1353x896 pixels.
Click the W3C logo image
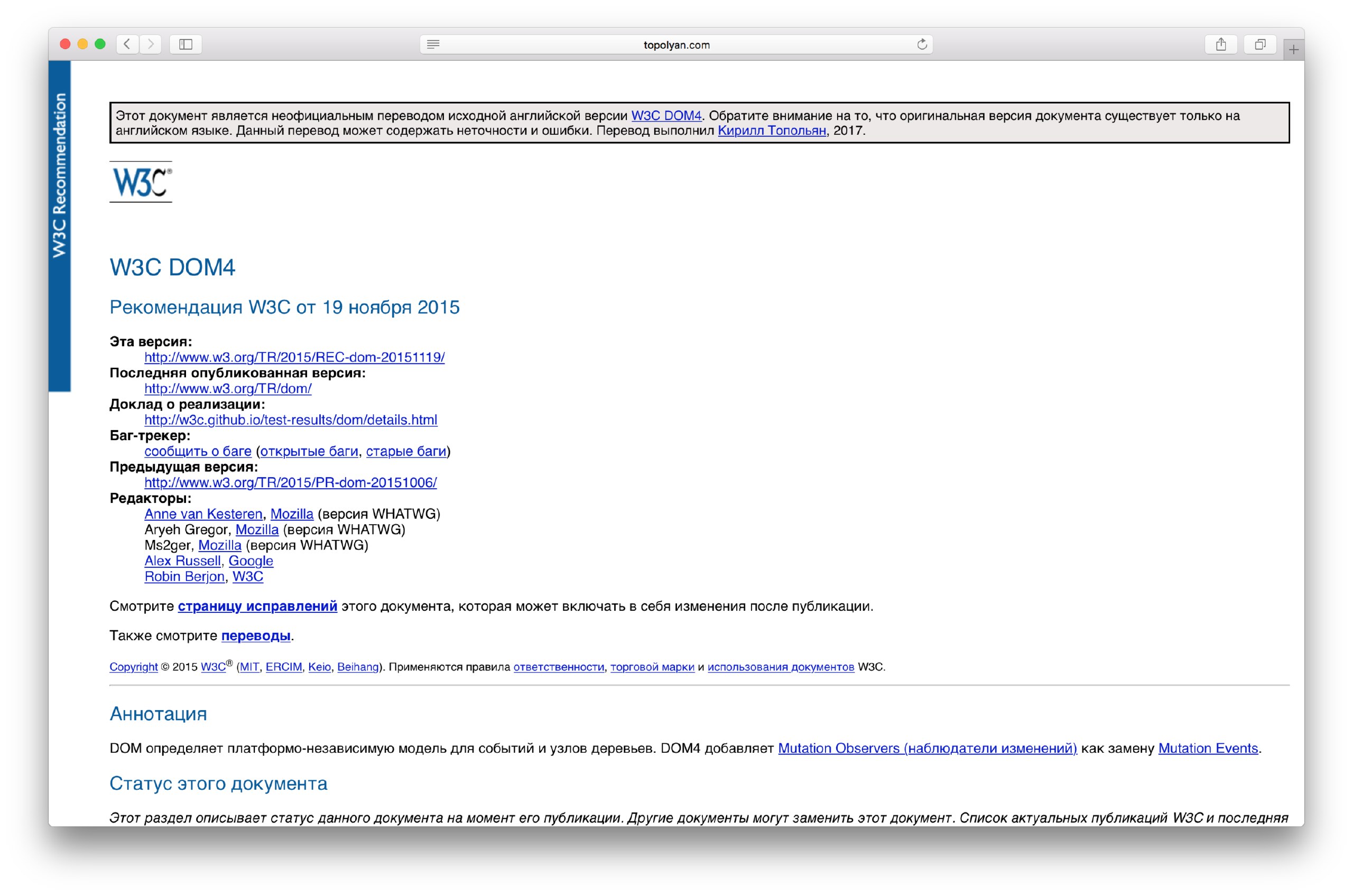pyautogui.click(x=141, y=182)
